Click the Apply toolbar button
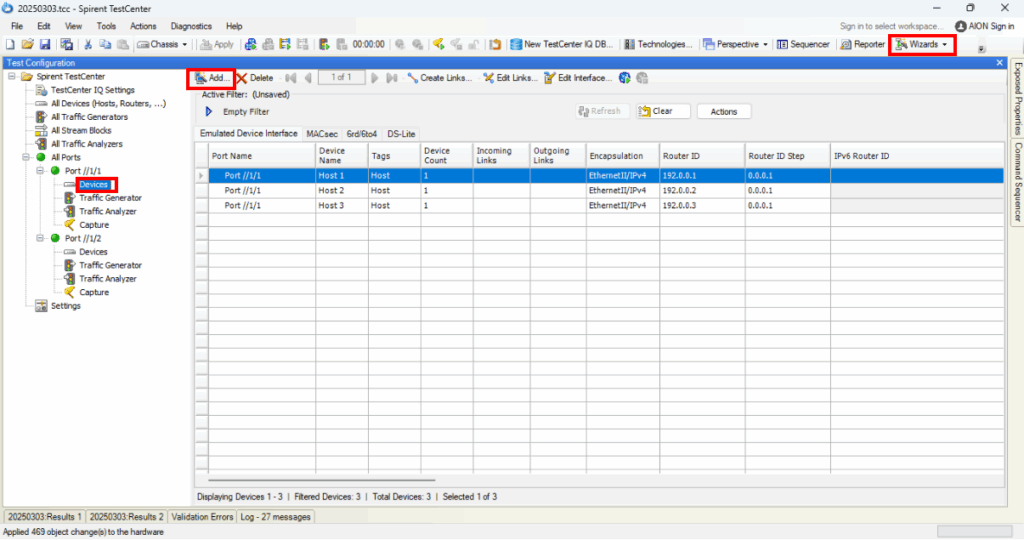The height and width of the screenshot is (540, 1024). pyautogui.click(x=217, y=44)
